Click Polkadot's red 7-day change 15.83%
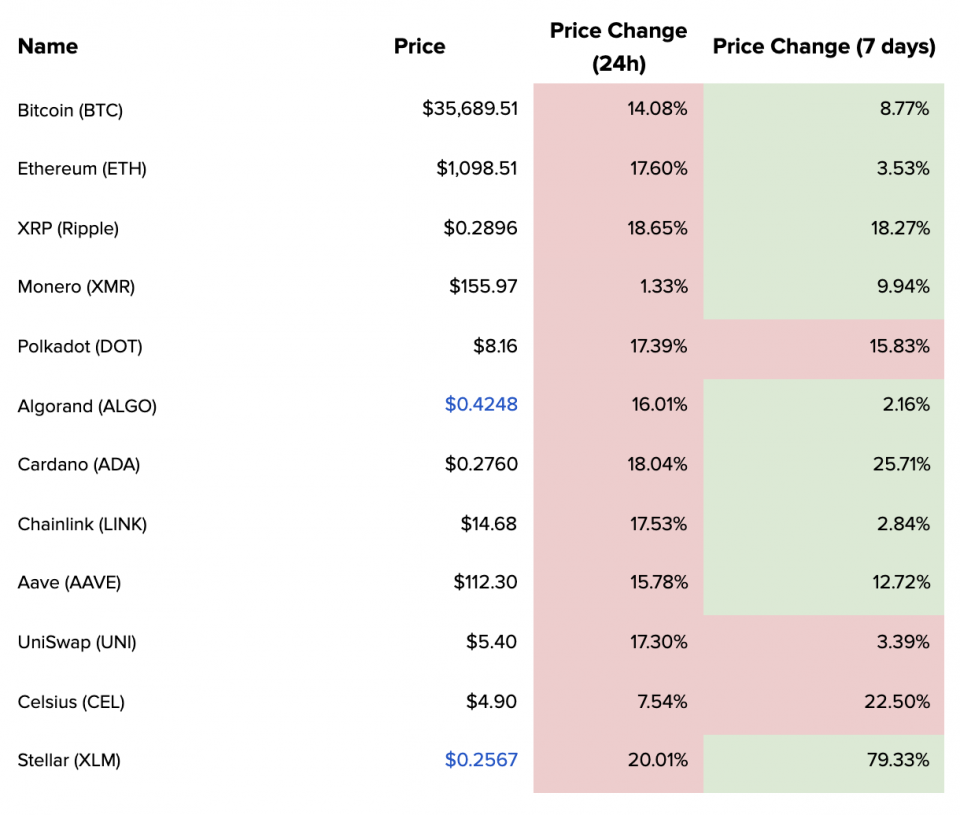The image size is (960, 815). click(x=897, y=346)
